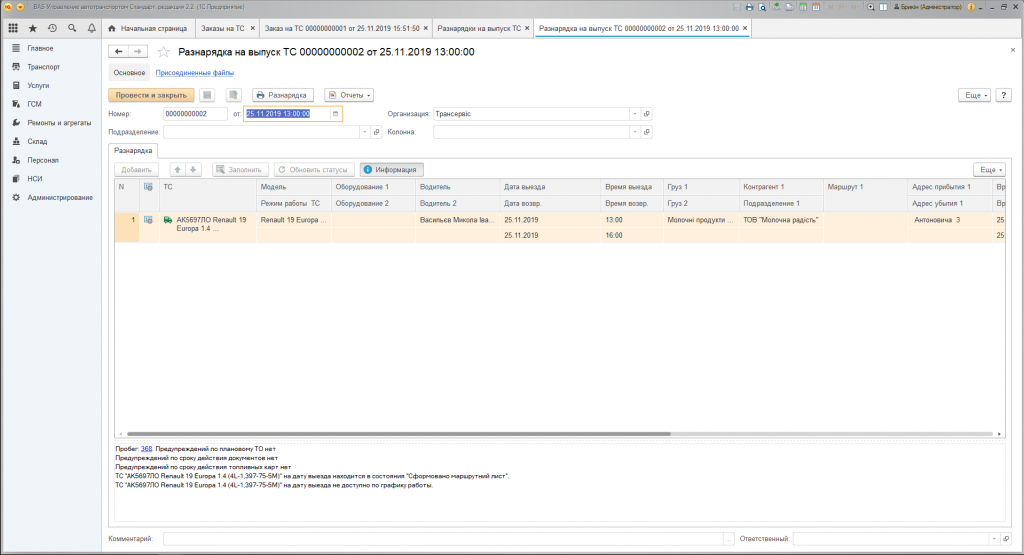
Task: Open the info icon in title bar
Action: click(971, 7)
